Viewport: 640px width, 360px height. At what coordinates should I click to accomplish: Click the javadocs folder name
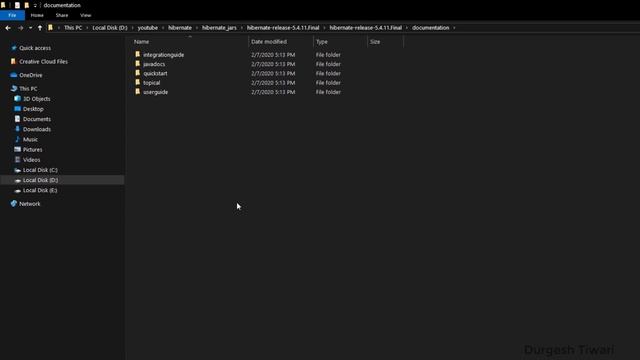pos(154,64)
